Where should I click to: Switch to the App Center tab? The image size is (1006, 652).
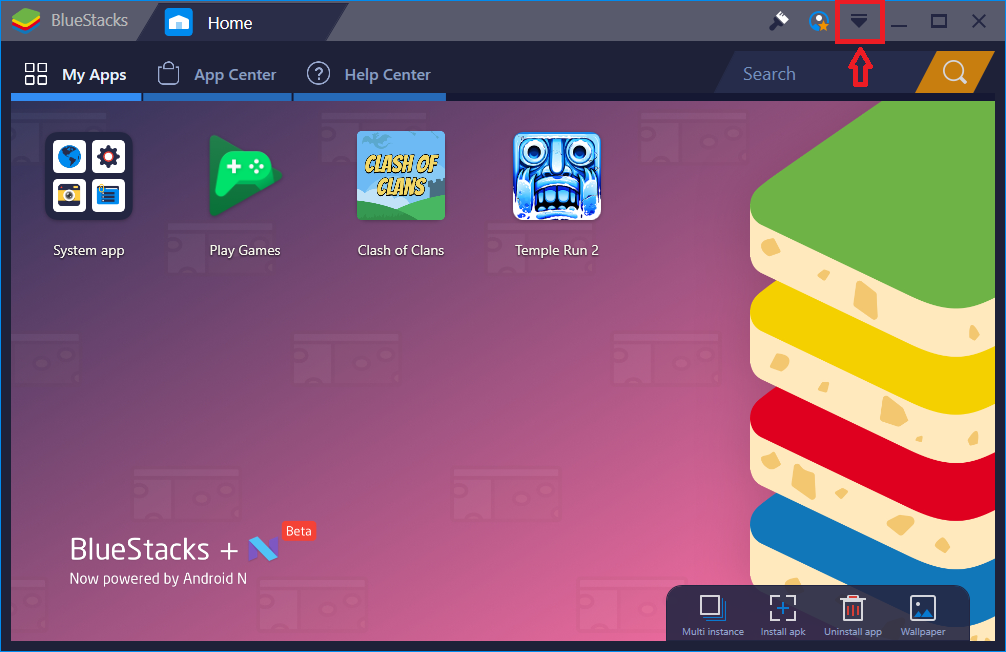(x=217, y=73)
